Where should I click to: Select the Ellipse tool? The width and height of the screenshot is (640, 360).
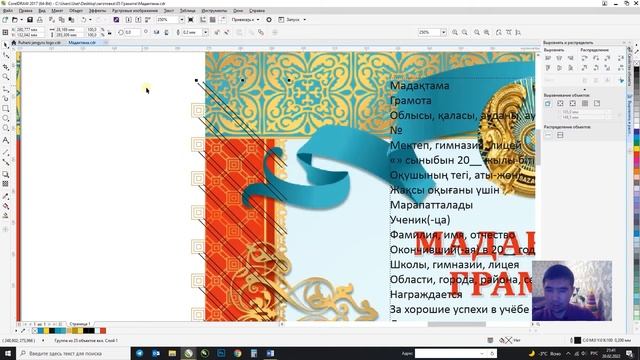[x=5, y=118]
